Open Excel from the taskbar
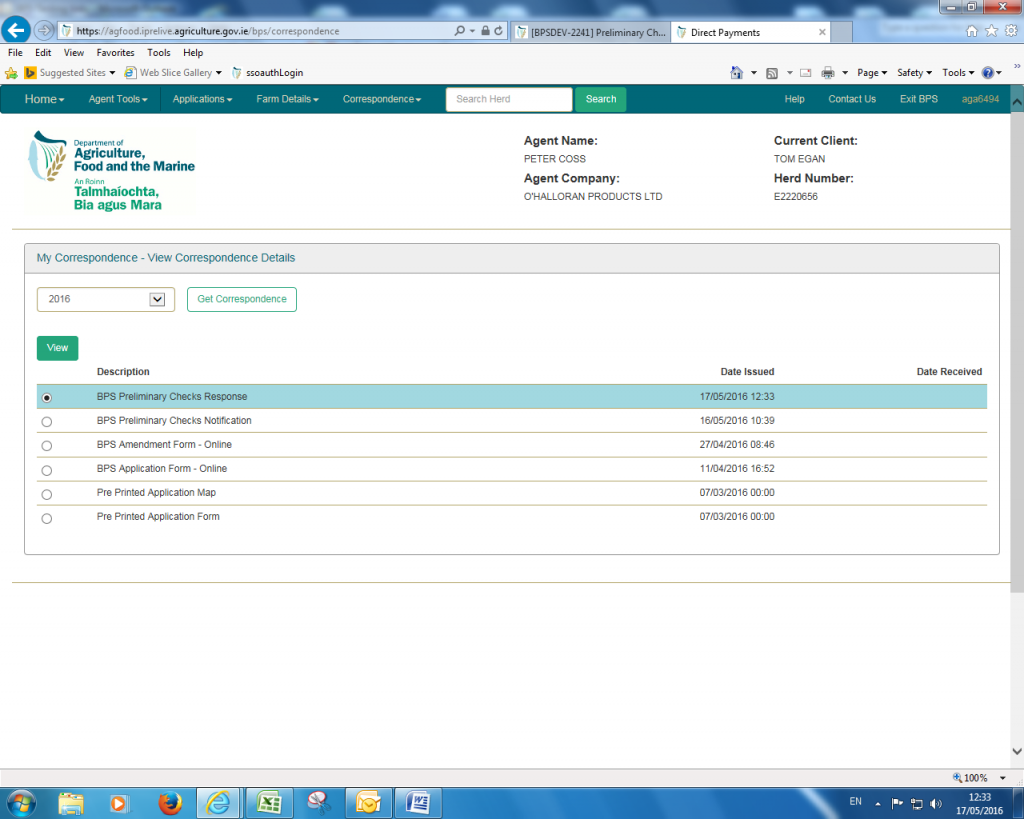Screen dimensions: 1024x819 click(x=268, y=802)
